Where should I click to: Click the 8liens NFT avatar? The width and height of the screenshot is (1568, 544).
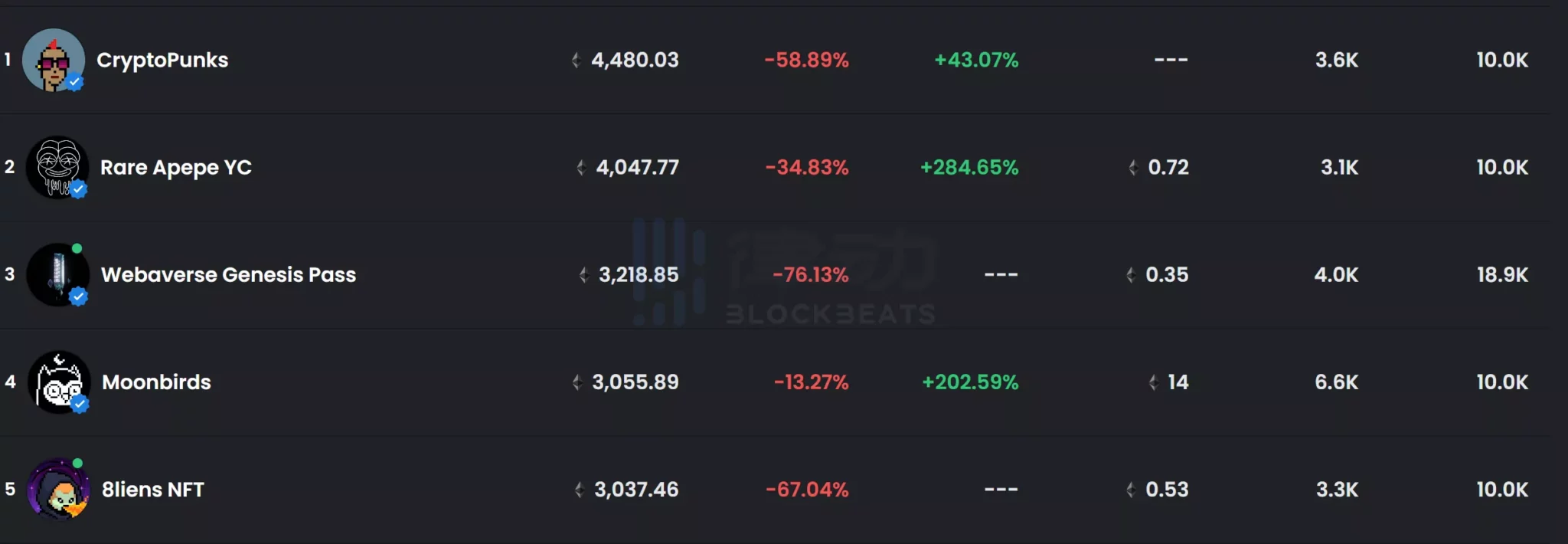click(57, 489)
